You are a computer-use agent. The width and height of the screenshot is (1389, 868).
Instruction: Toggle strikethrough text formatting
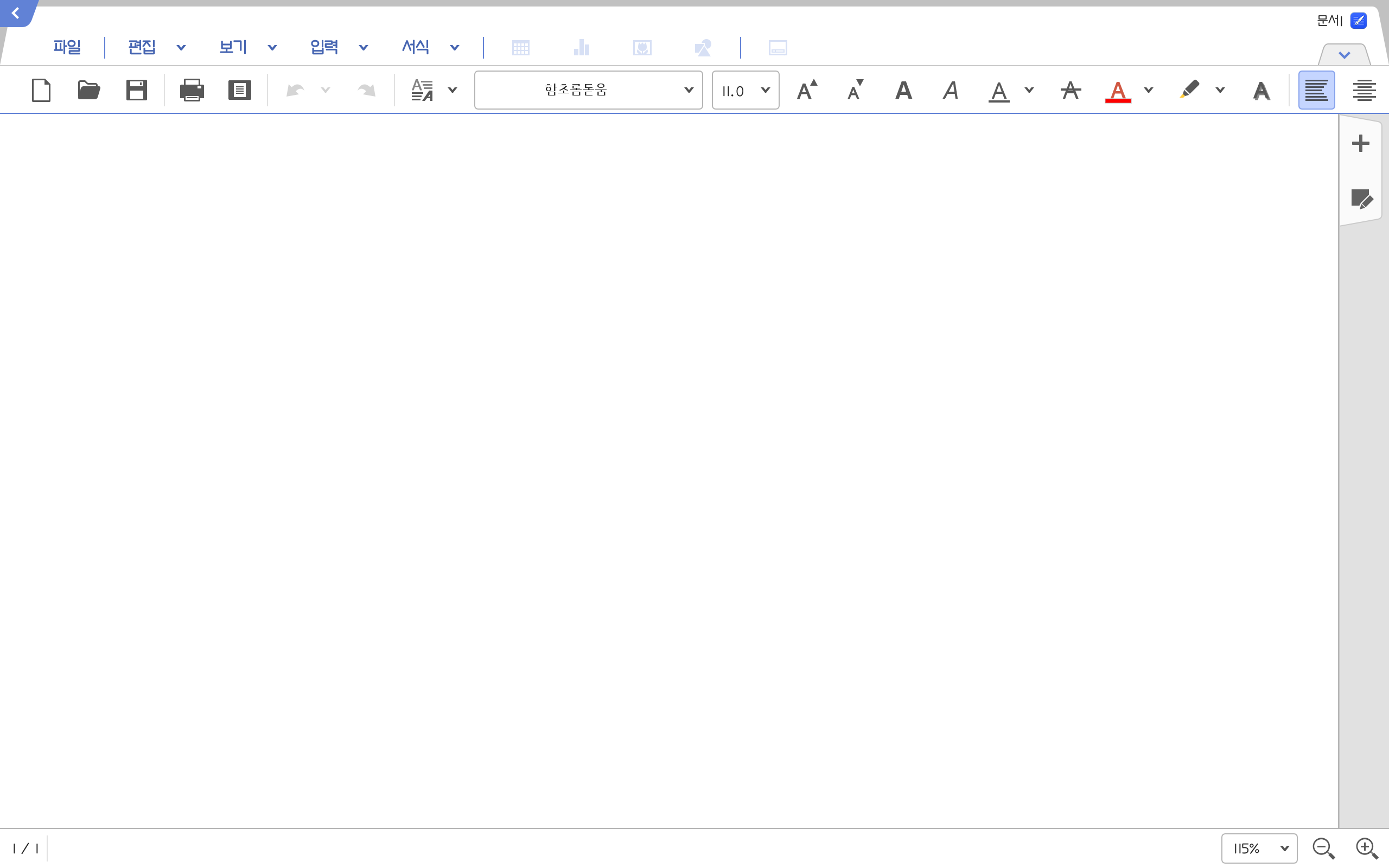click(x=1071, y=90)
